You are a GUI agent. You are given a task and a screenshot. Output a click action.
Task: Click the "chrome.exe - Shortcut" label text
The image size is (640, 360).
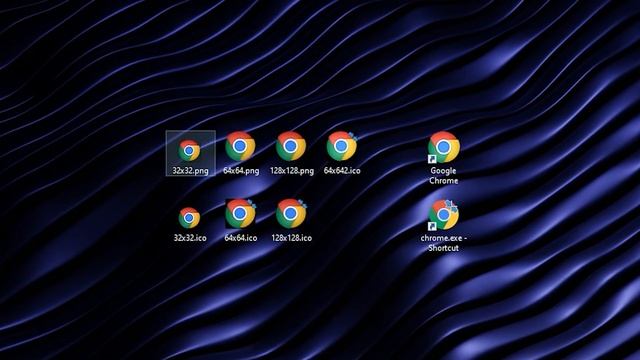pyautogui.click(x=444, y=243)
